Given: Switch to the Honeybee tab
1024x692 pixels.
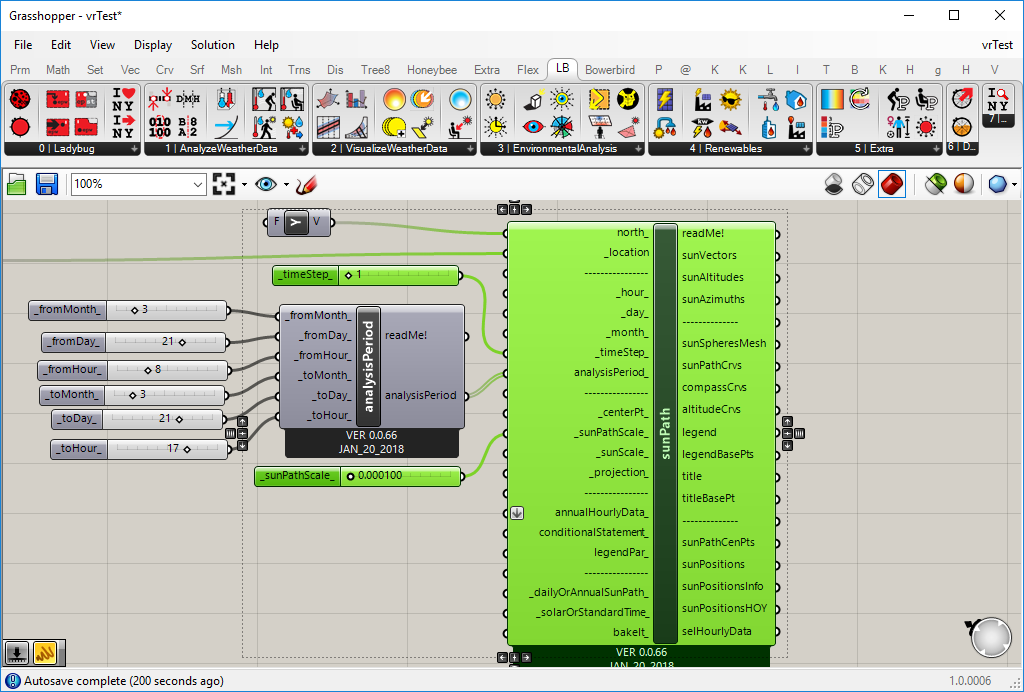Looking at the screenshot, I should coord(432,70).
